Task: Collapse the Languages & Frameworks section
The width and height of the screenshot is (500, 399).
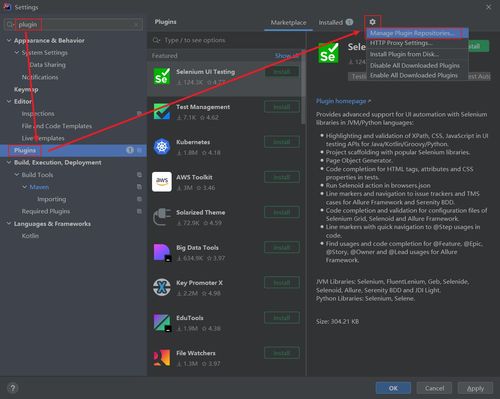Action: 9,224
